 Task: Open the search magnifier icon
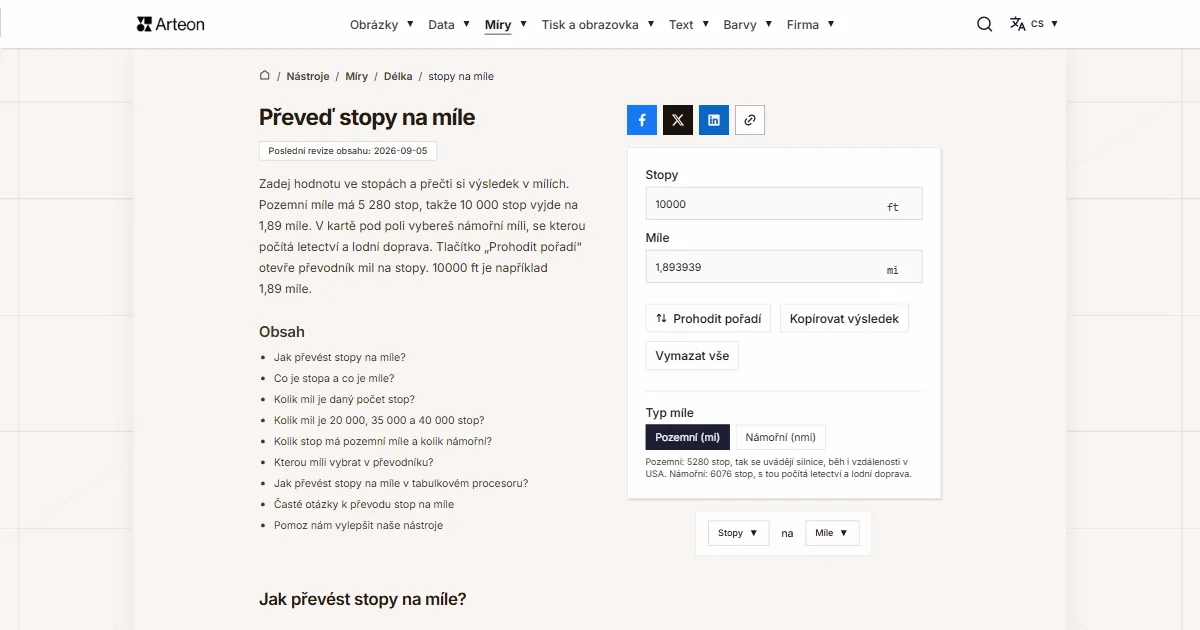pos(985,24)
